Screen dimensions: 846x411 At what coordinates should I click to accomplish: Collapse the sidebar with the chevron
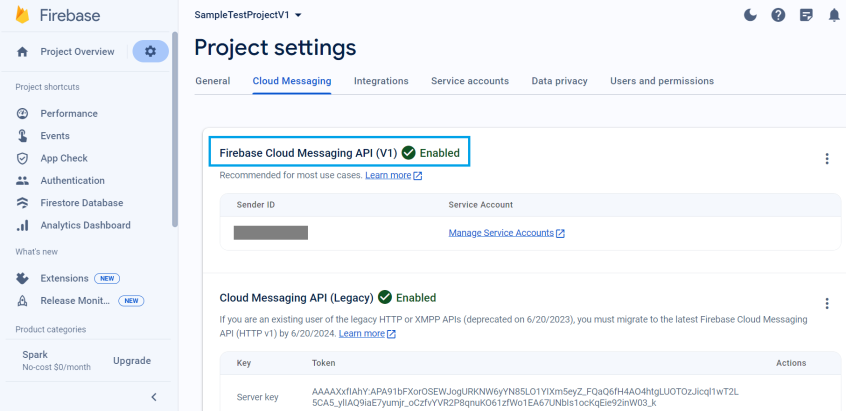coord(154,397)
